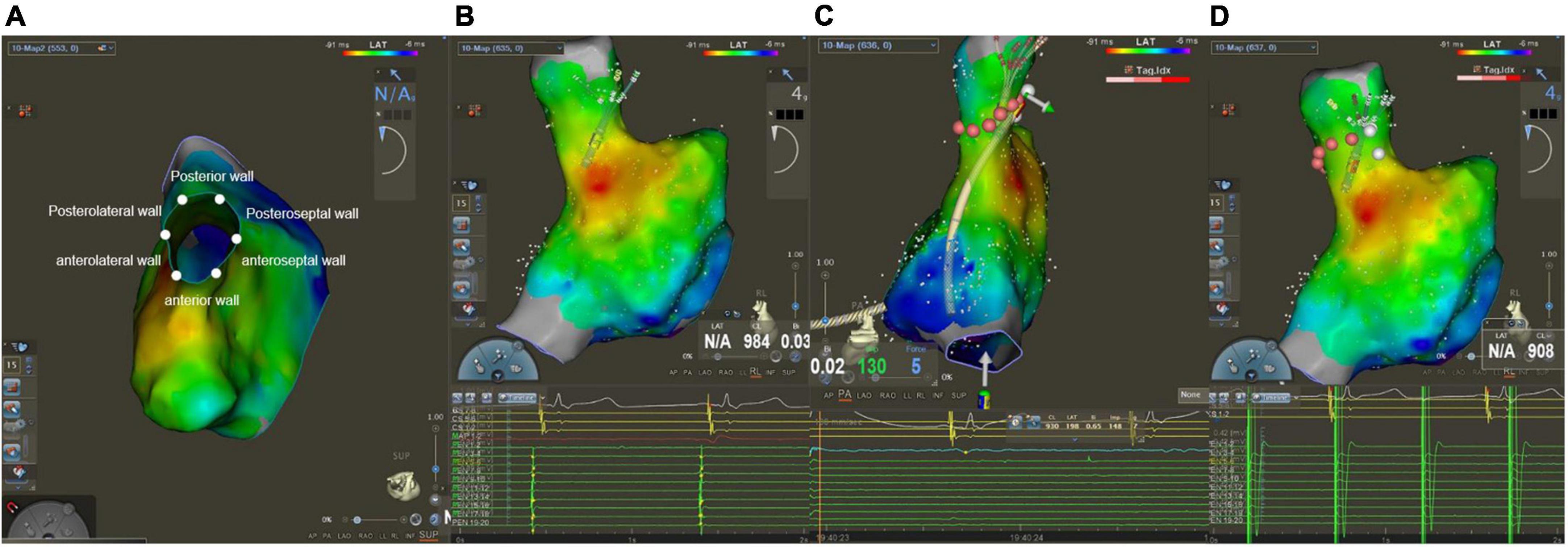Click the eraser tool icon in panel A
The height and width of the screenshot is (547, 1568).
click(12, 409)
